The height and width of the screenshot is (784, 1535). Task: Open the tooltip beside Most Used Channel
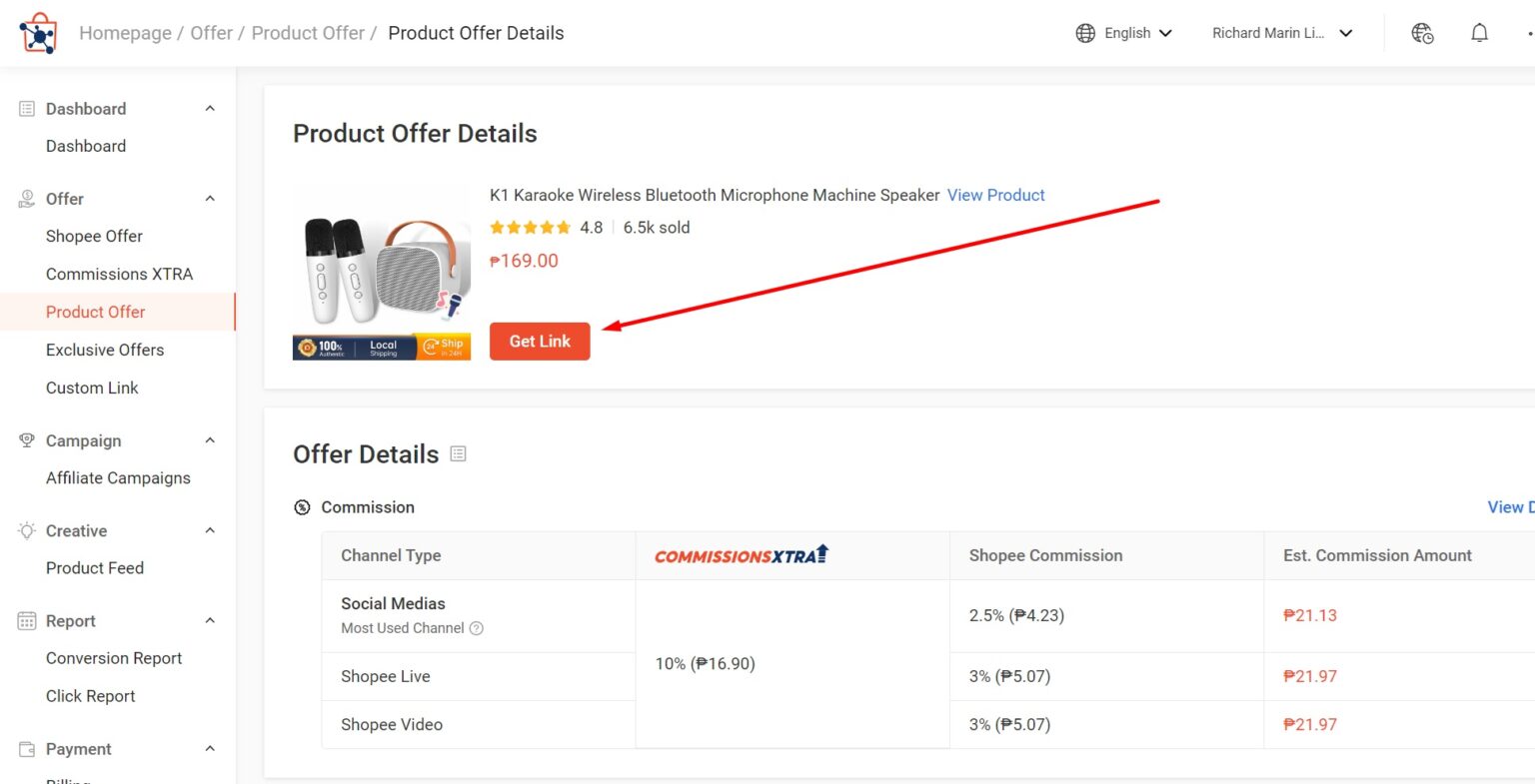tap(477, 628)
